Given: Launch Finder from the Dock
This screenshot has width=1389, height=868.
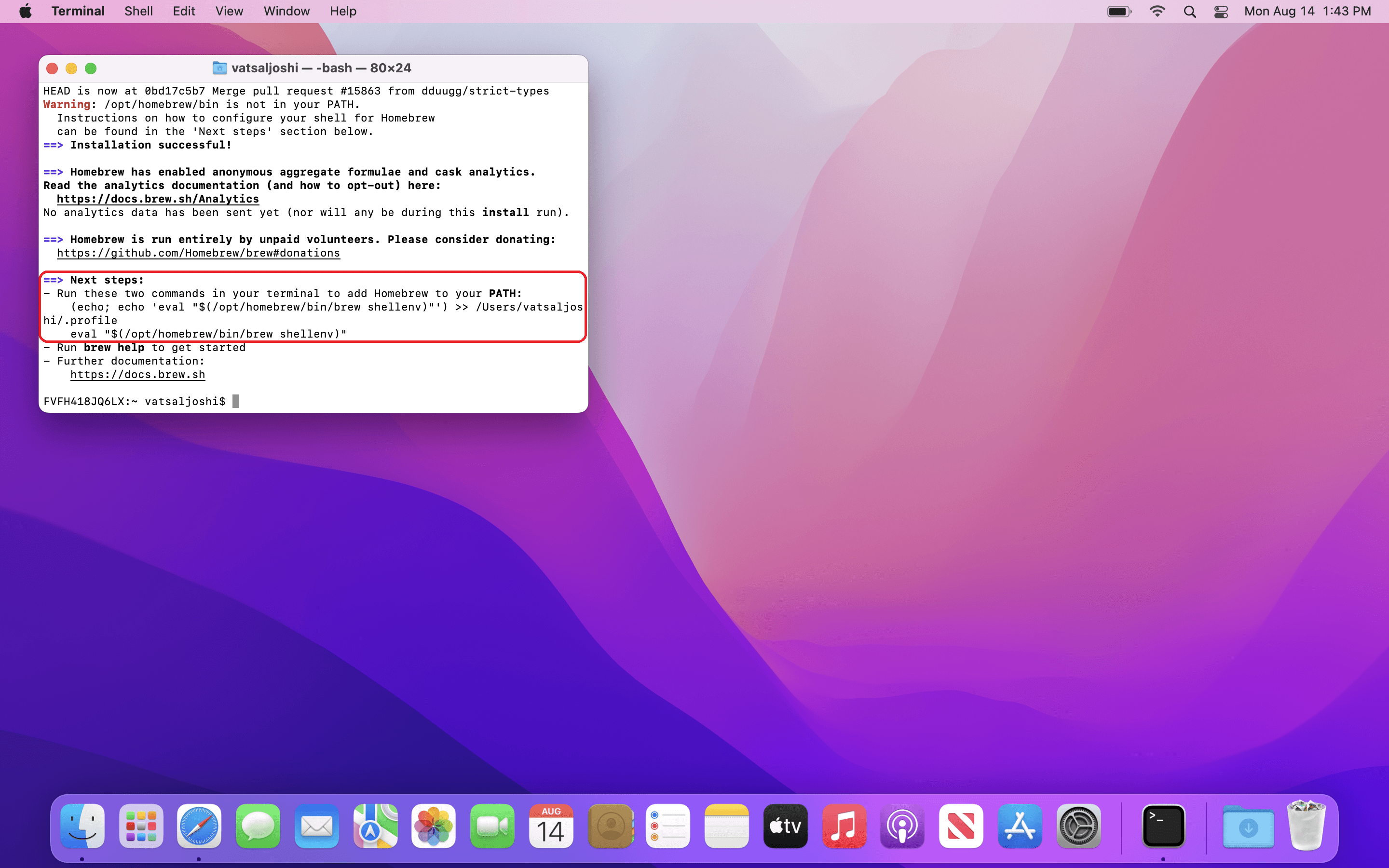Looking at the screenshot, I should (82, 827).
